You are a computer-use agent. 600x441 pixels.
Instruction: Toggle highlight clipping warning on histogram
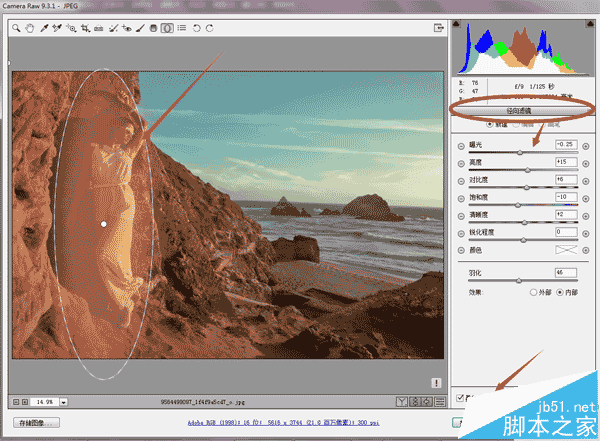point(590,24)
